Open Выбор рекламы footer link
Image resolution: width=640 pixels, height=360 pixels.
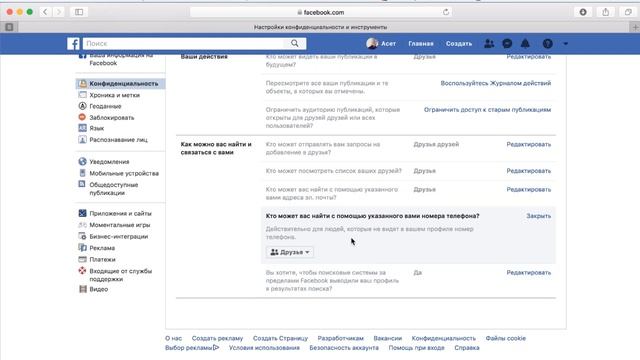[192, 348]
